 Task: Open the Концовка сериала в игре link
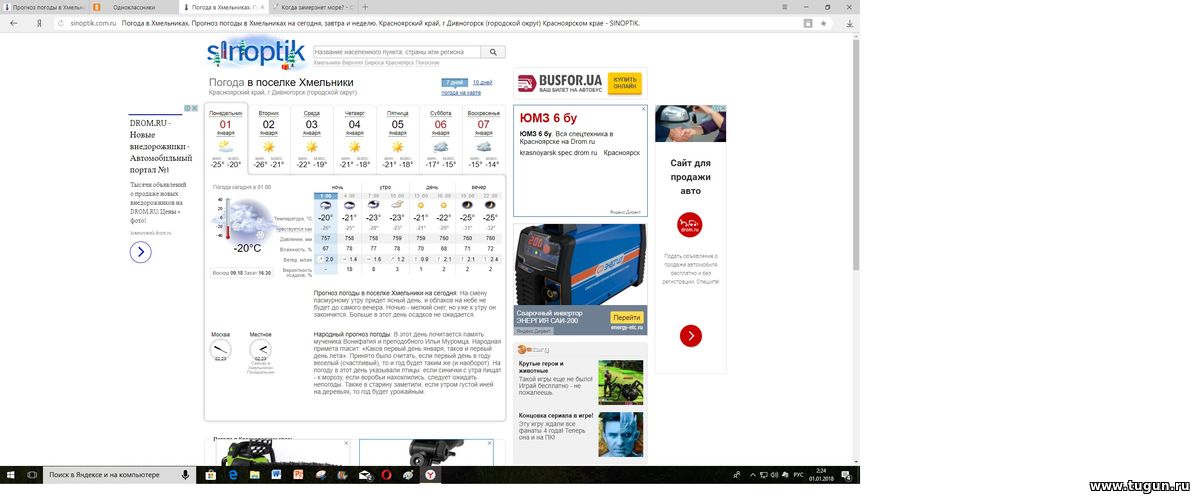(556, 415)
